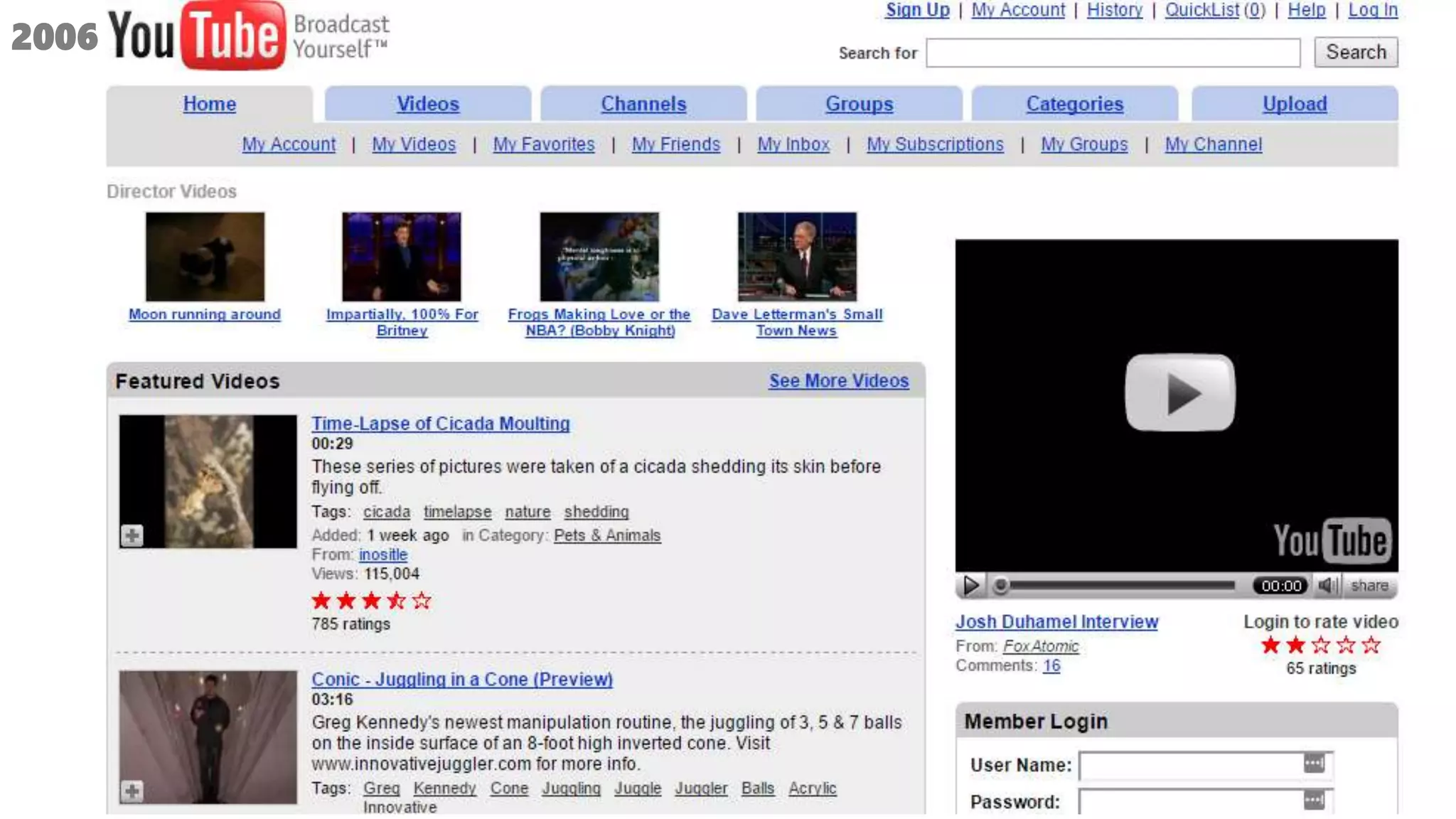Open My Subscriptions in the sub-navigation

click(x=935, y=144)
